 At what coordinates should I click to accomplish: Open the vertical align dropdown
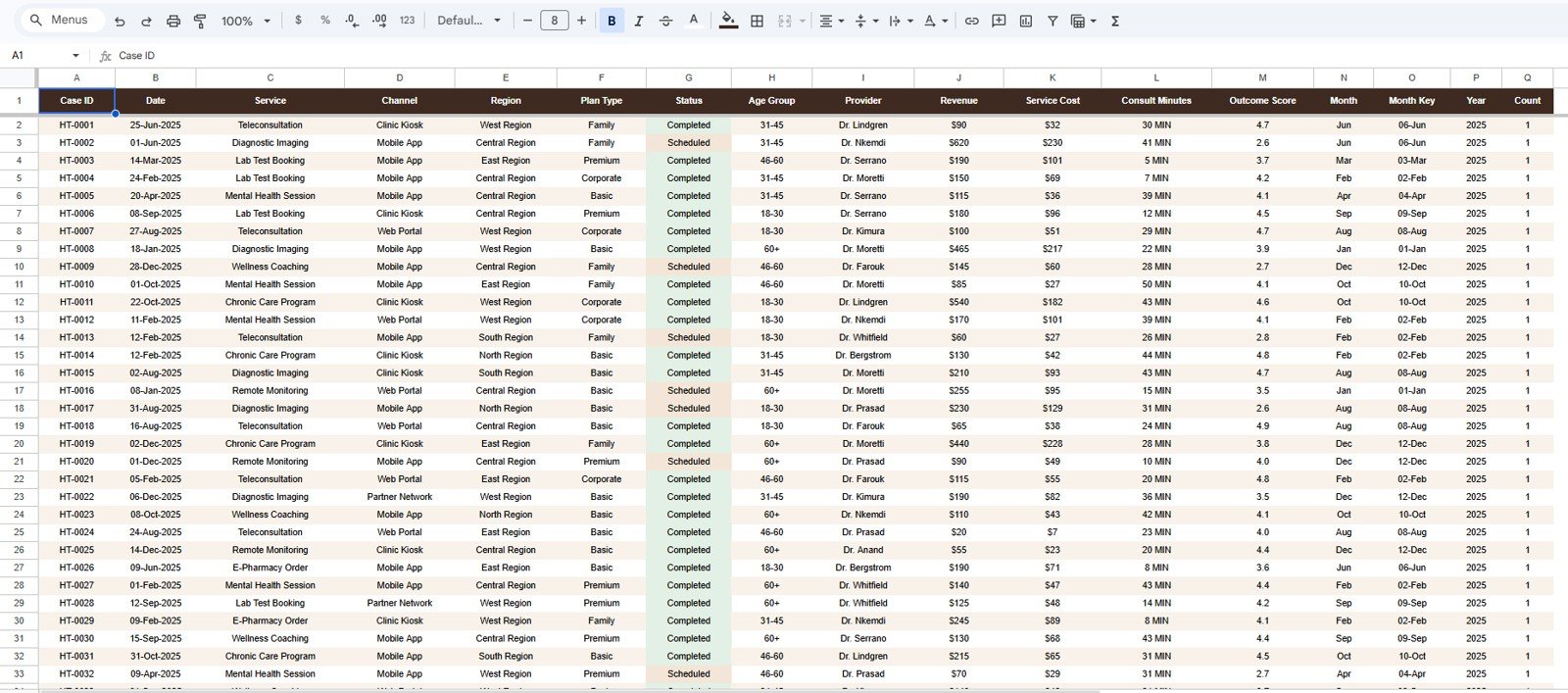865,21
